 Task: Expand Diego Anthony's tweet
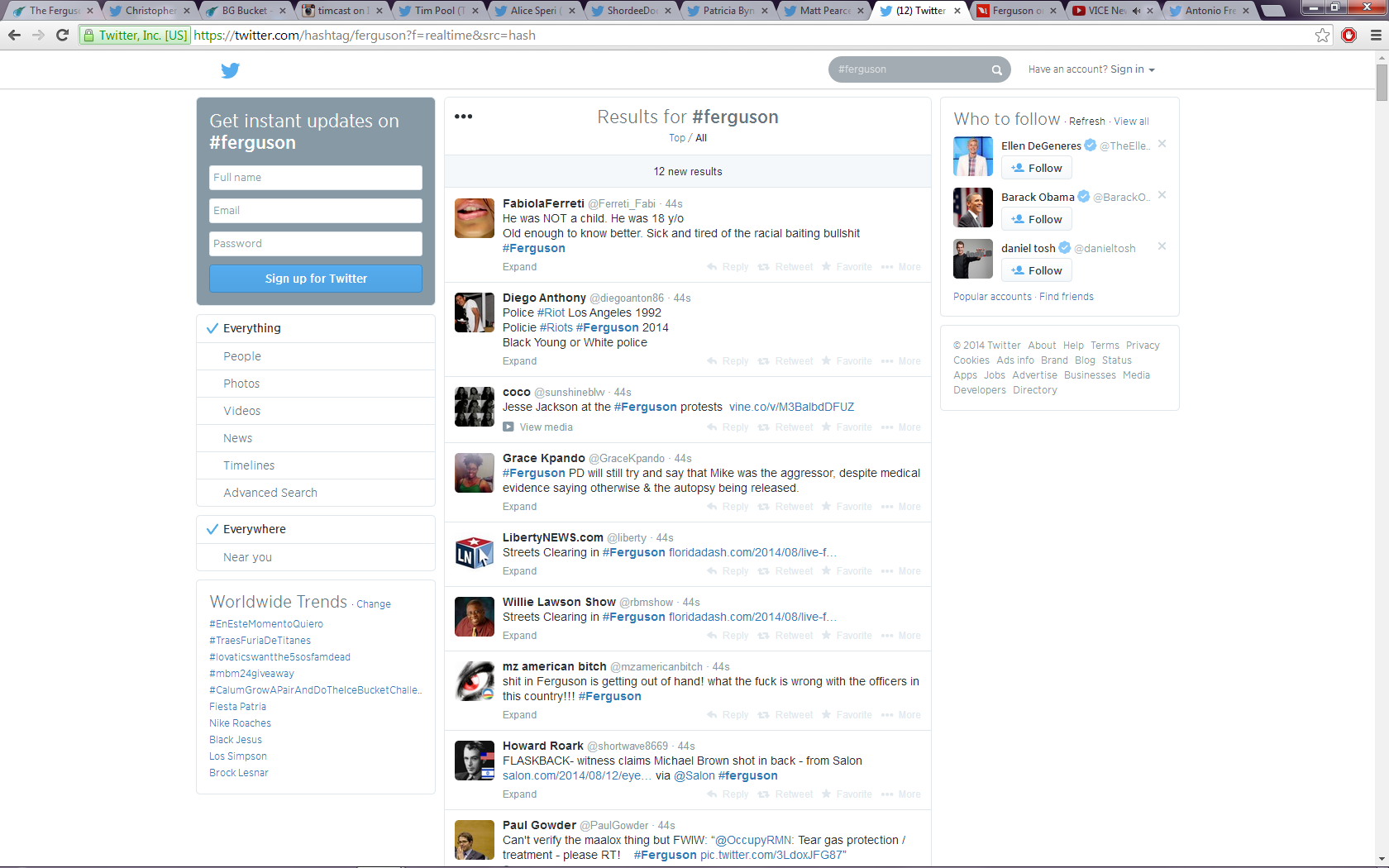point(519,361)
